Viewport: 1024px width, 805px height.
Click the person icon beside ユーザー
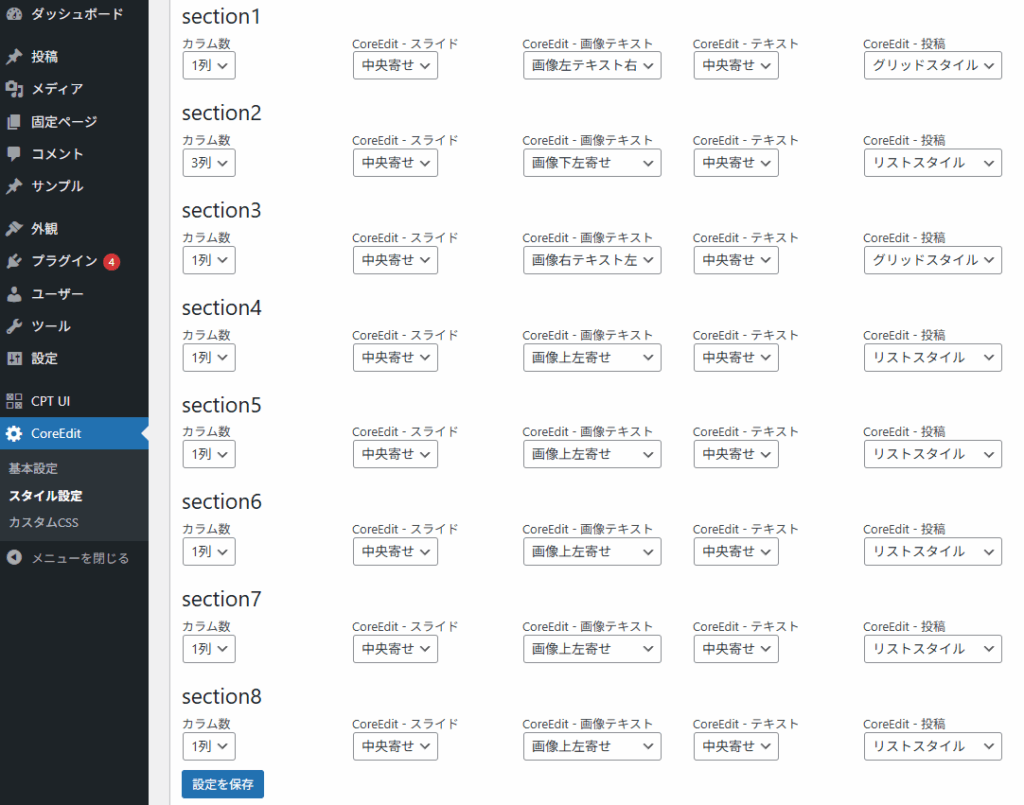[14, 294]
